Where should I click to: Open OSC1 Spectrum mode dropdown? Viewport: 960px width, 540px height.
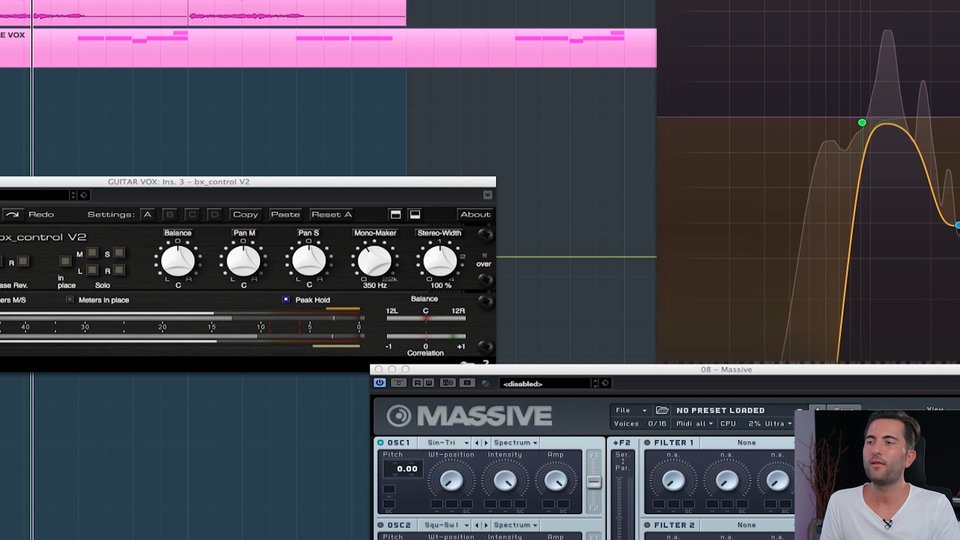[516, 442]
